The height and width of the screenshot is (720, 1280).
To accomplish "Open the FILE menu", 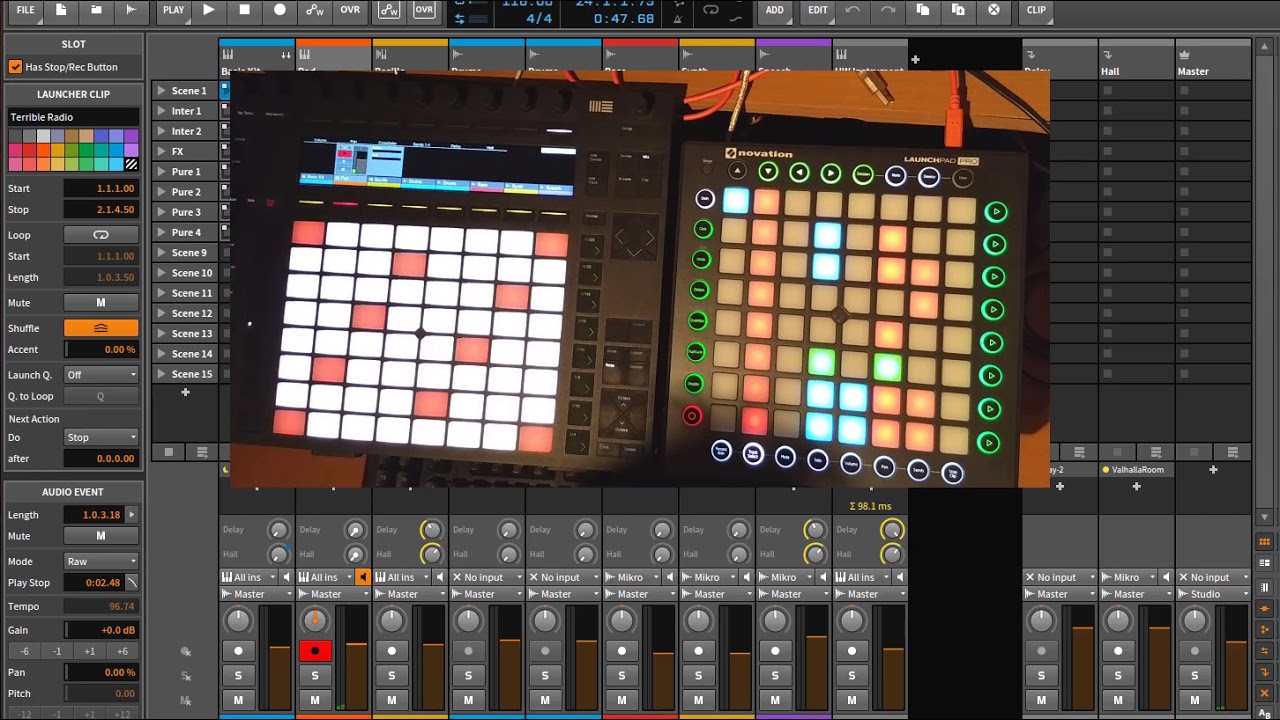I will tap(25, 10).
